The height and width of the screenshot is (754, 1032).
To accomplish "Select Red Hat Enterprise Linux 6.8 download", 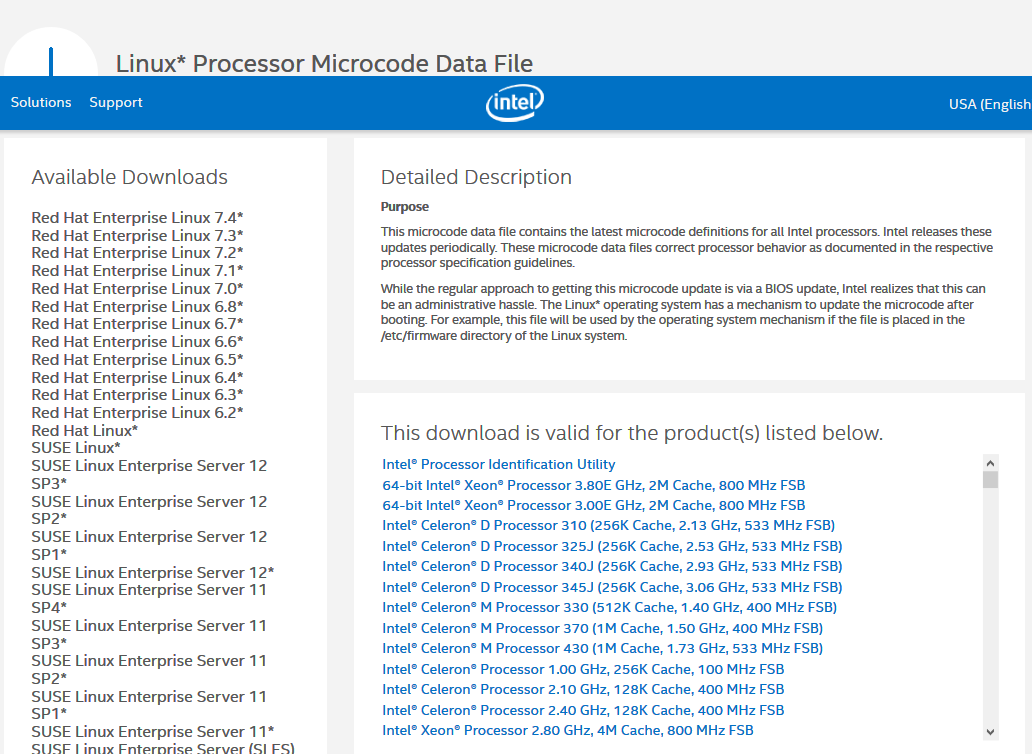I will point(137,305).
